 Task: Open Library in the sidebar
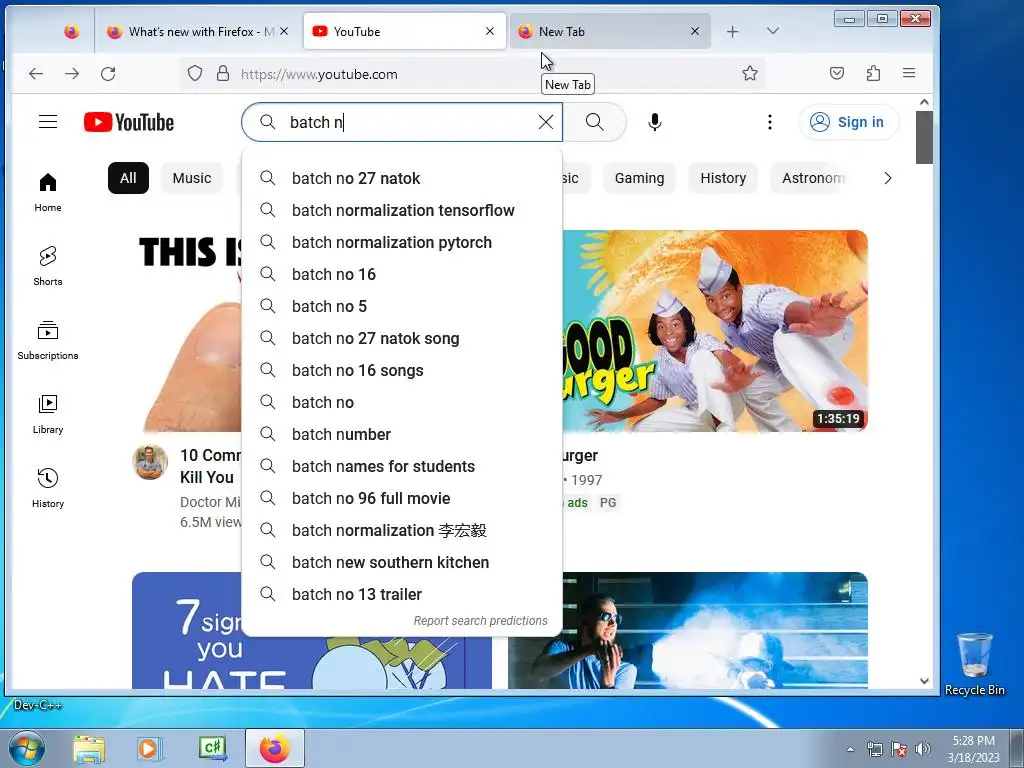pyautogui.click(x=48, y=414)
